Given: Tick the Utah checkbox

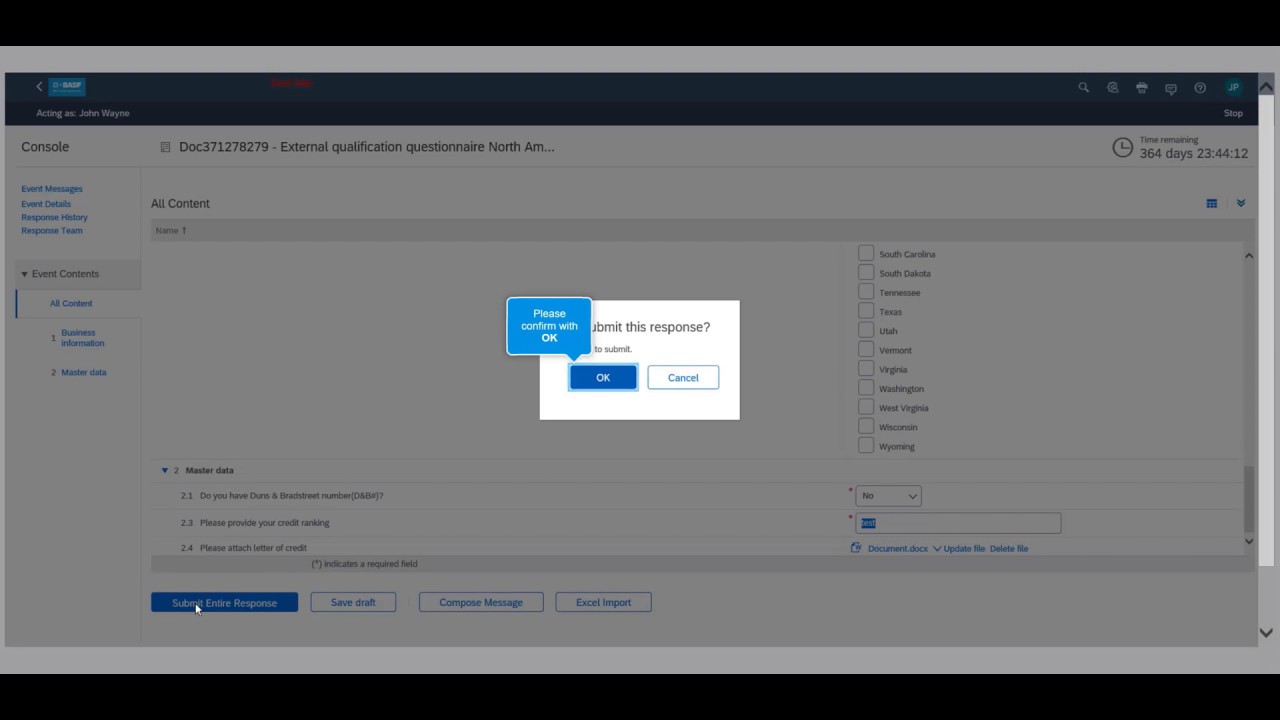Looking at the screenshot, I should pos(866,330).
